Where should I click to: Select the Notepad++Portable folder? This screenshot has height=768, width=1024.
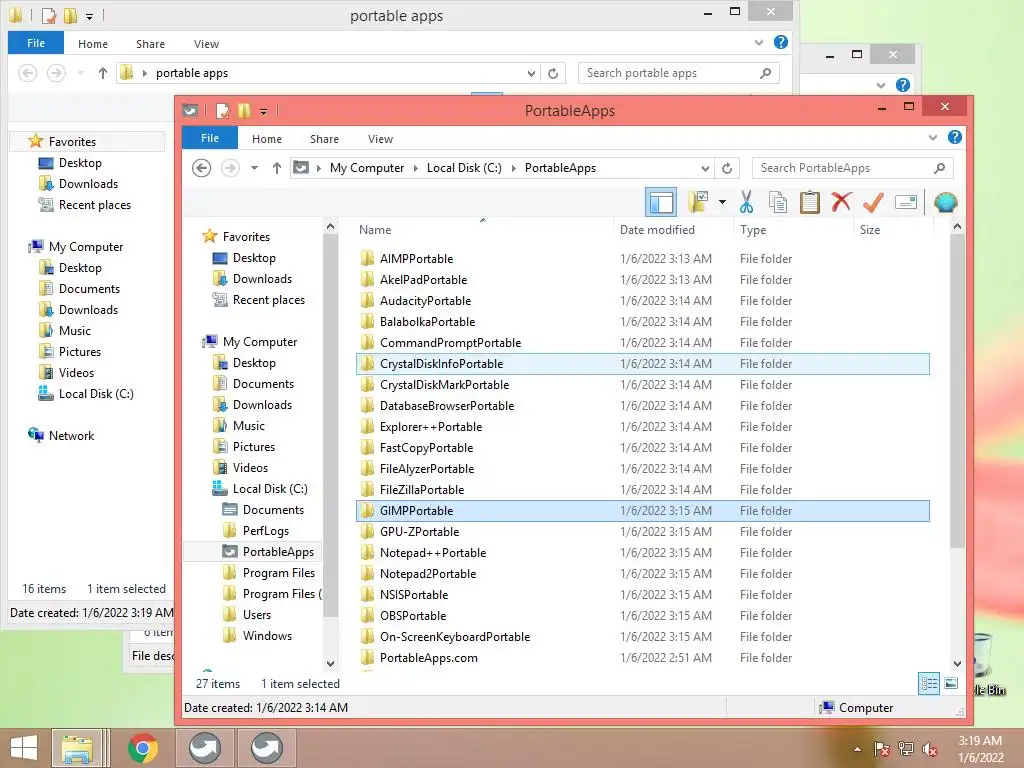(x=643, y=552)
